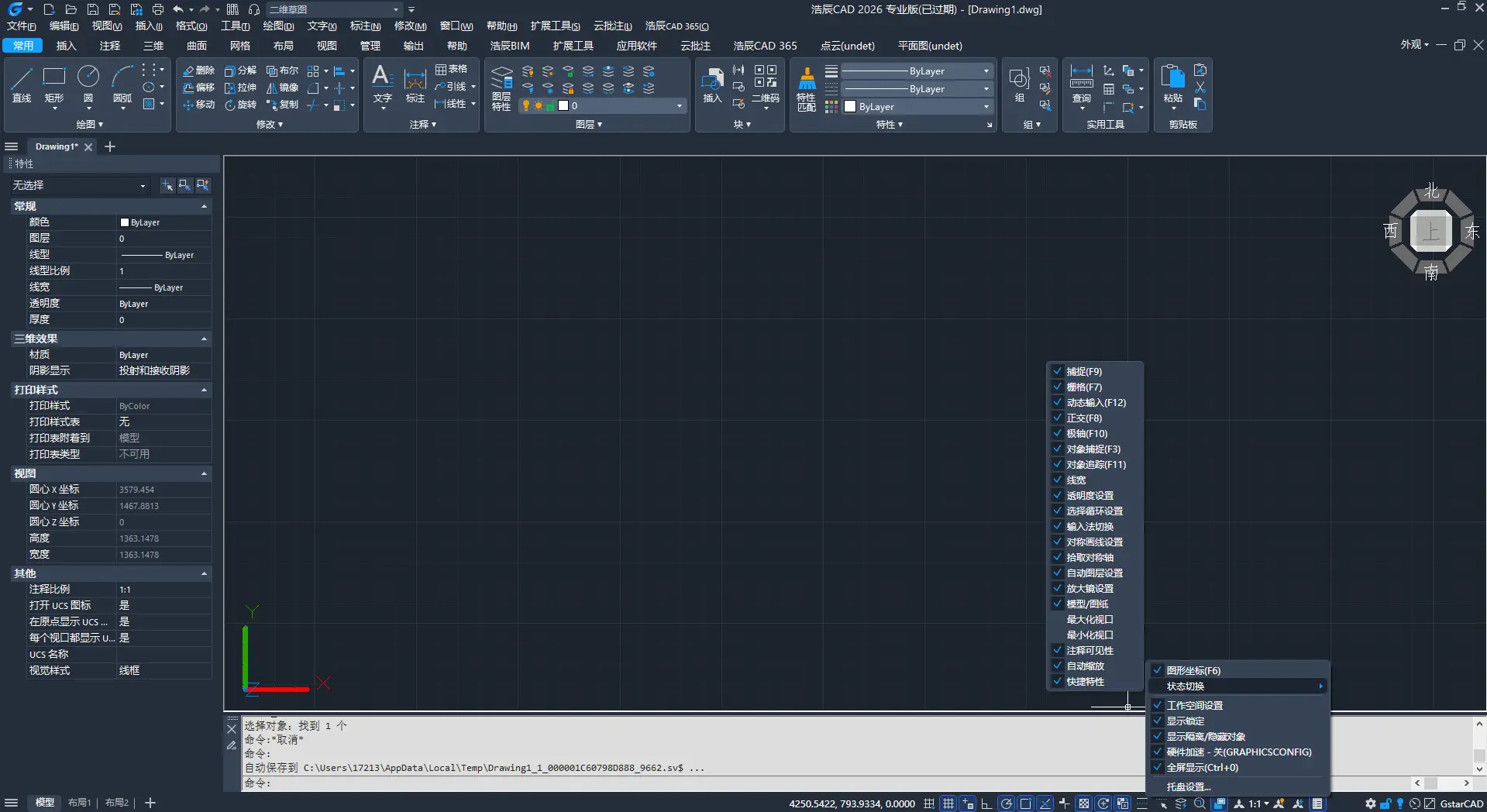Select the Circle (圆) drawing tool
Viewport: 1487px width, 812px height.
[88, 84]
